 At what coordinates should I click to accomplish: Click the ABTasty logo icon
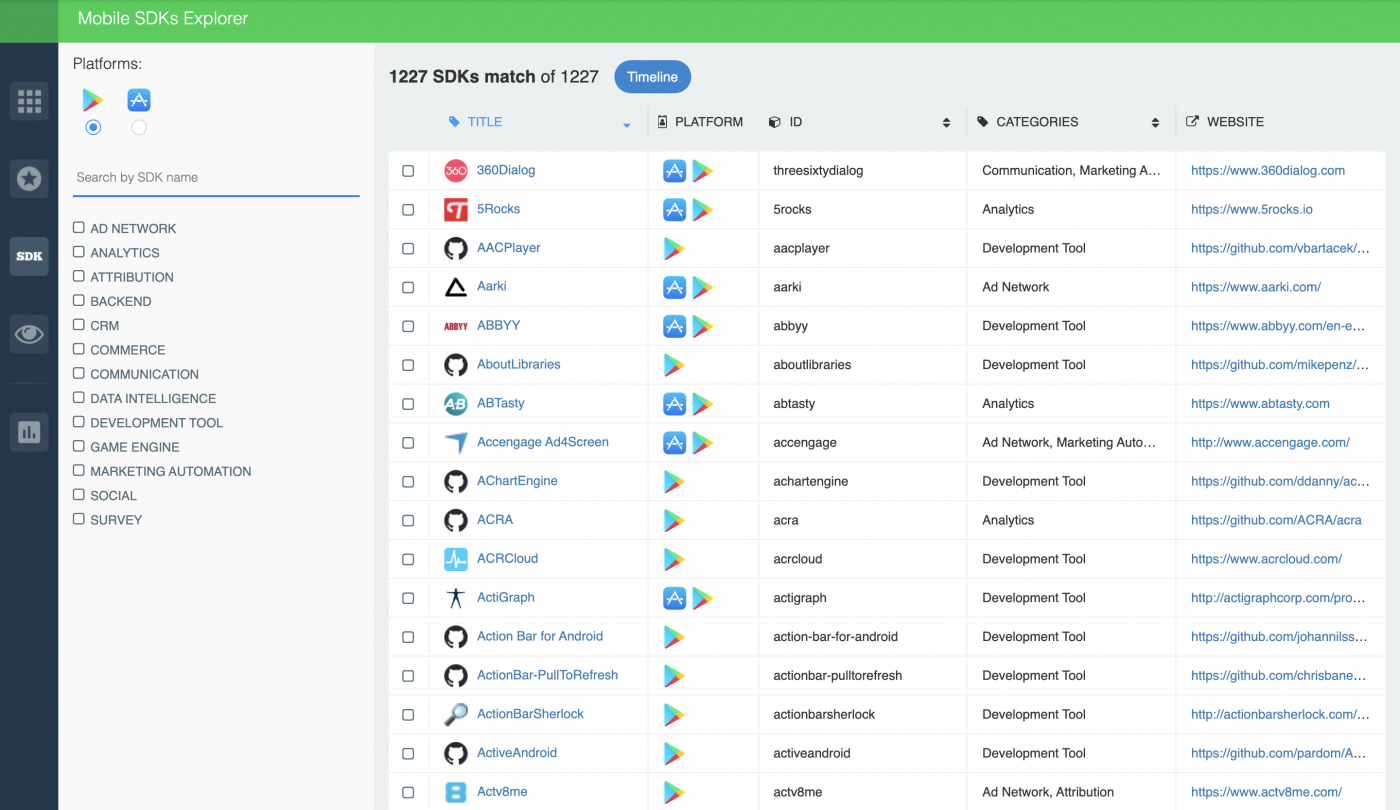[456, 404]
